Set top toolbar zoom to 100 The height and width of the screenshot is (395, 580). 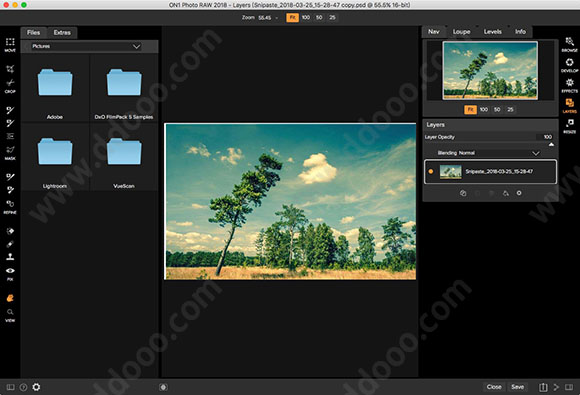click(x=306, y=17)
